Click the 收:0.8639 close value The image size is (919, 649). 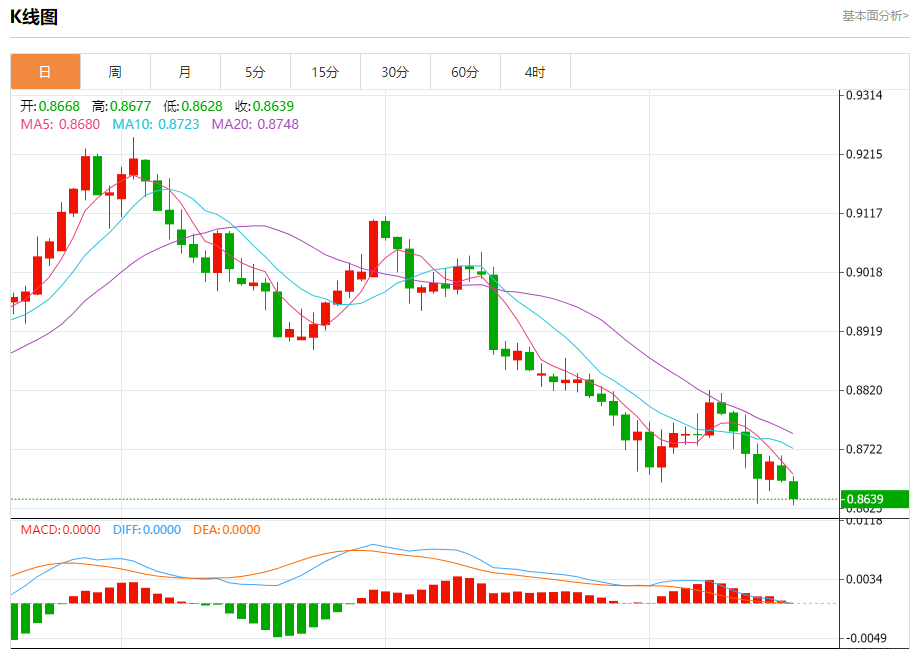(x=264, y=106)
